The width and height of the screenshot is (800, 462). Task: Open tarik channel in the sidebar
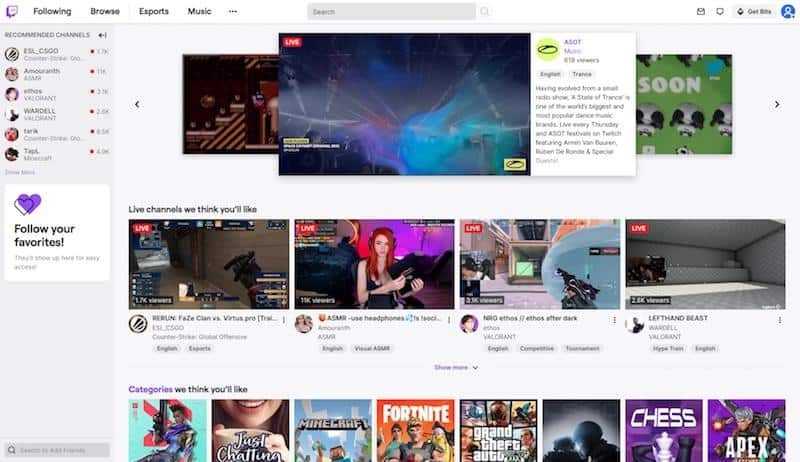pos(57,134)
